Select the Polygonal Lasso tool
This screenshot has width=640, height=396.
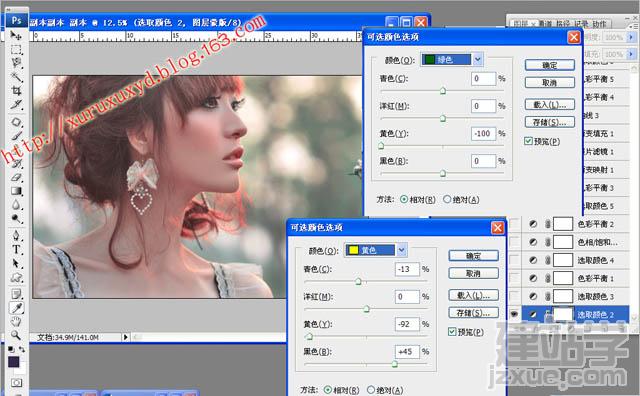click(x=16, y=63)
